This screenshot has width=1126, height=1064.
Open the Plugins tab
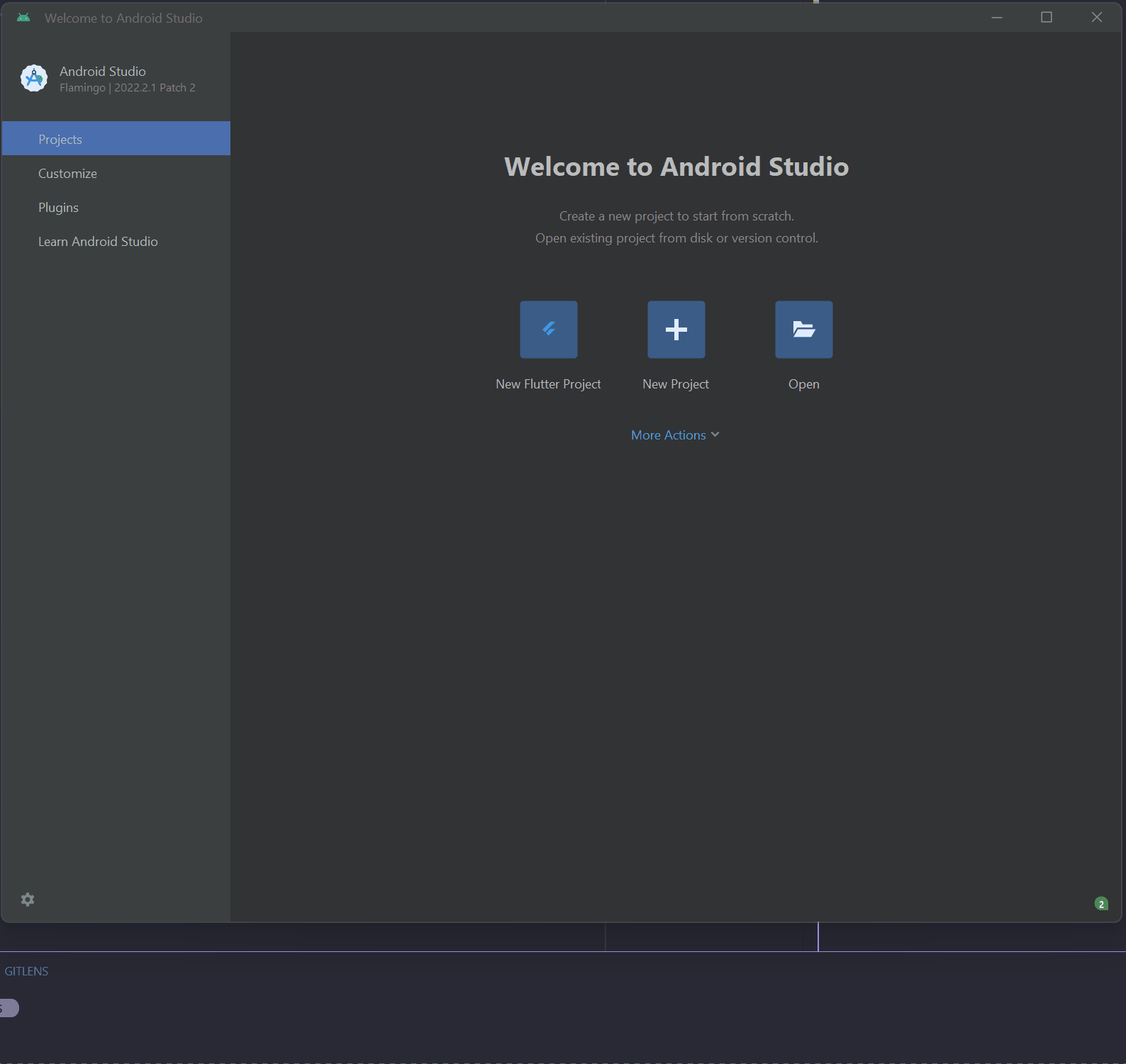tap(59, 208)
